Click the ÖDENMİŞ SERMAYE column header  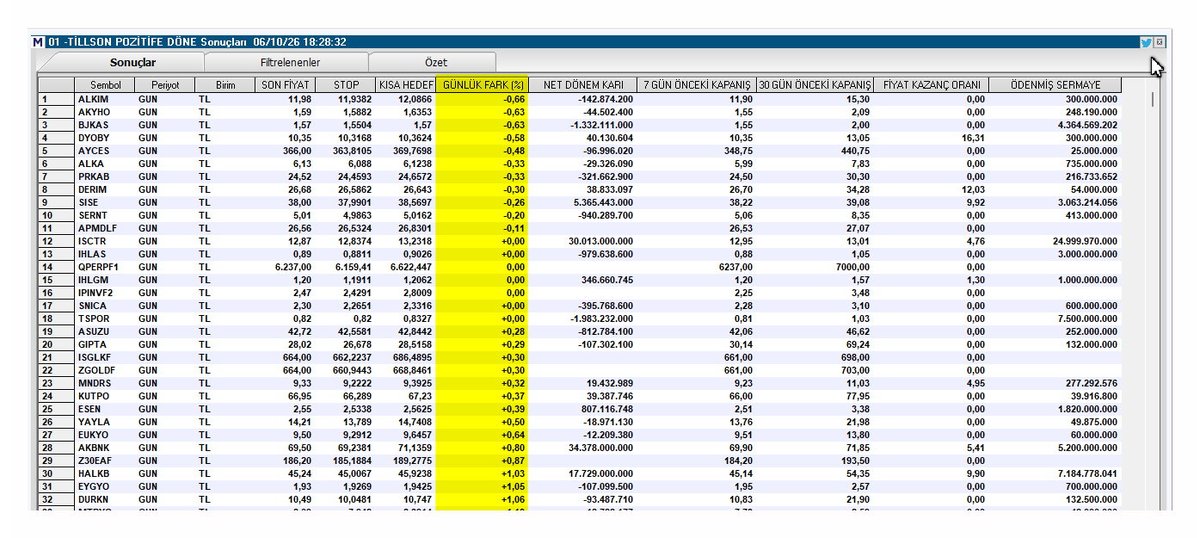[1055, 86]
